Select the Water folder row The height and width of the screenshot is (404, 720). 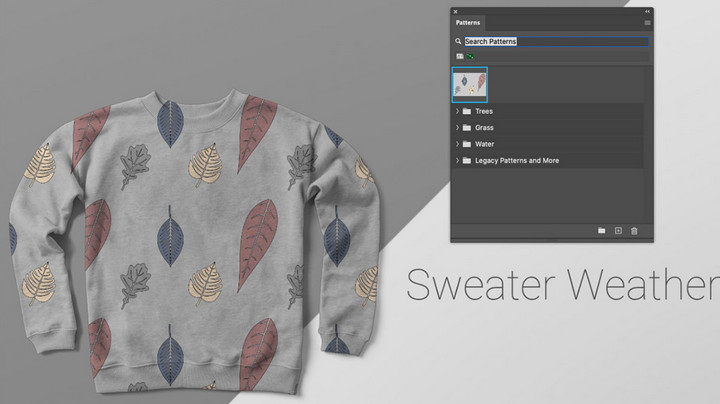pos(548,144)
